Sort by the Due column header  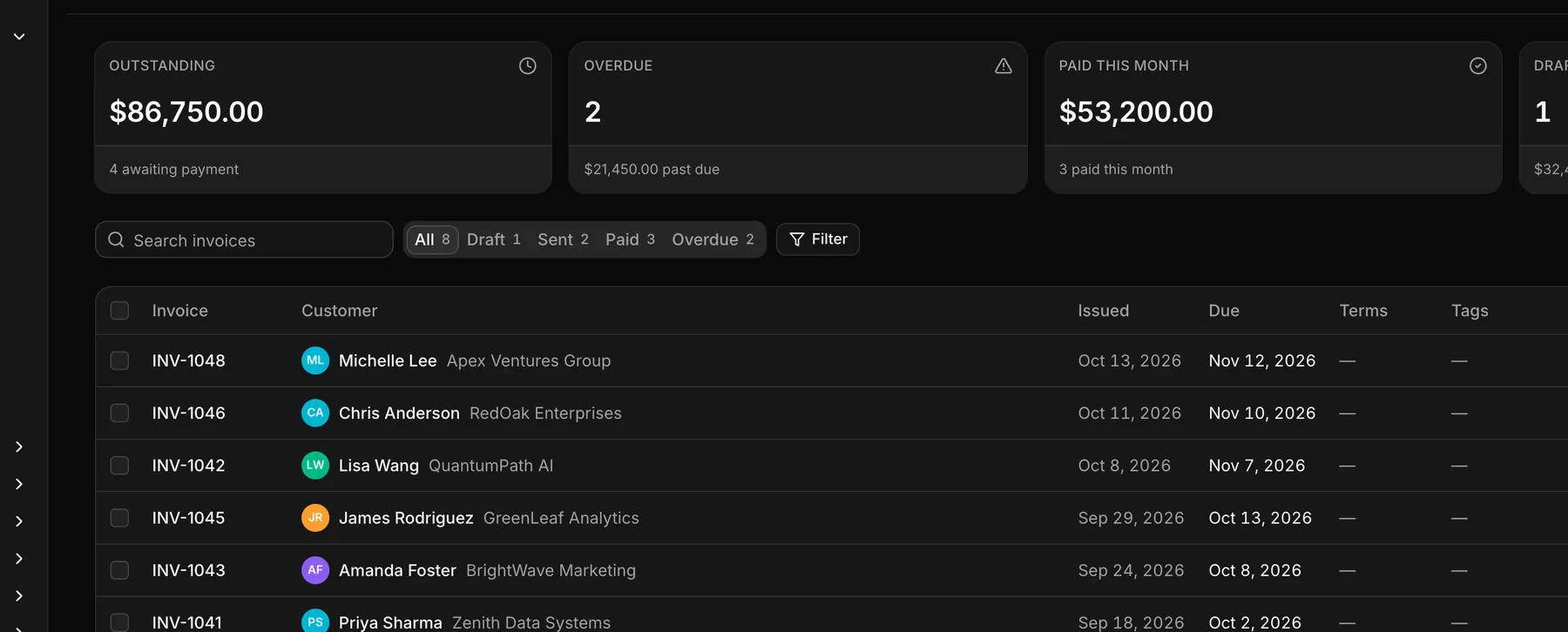pos(1224,311)
